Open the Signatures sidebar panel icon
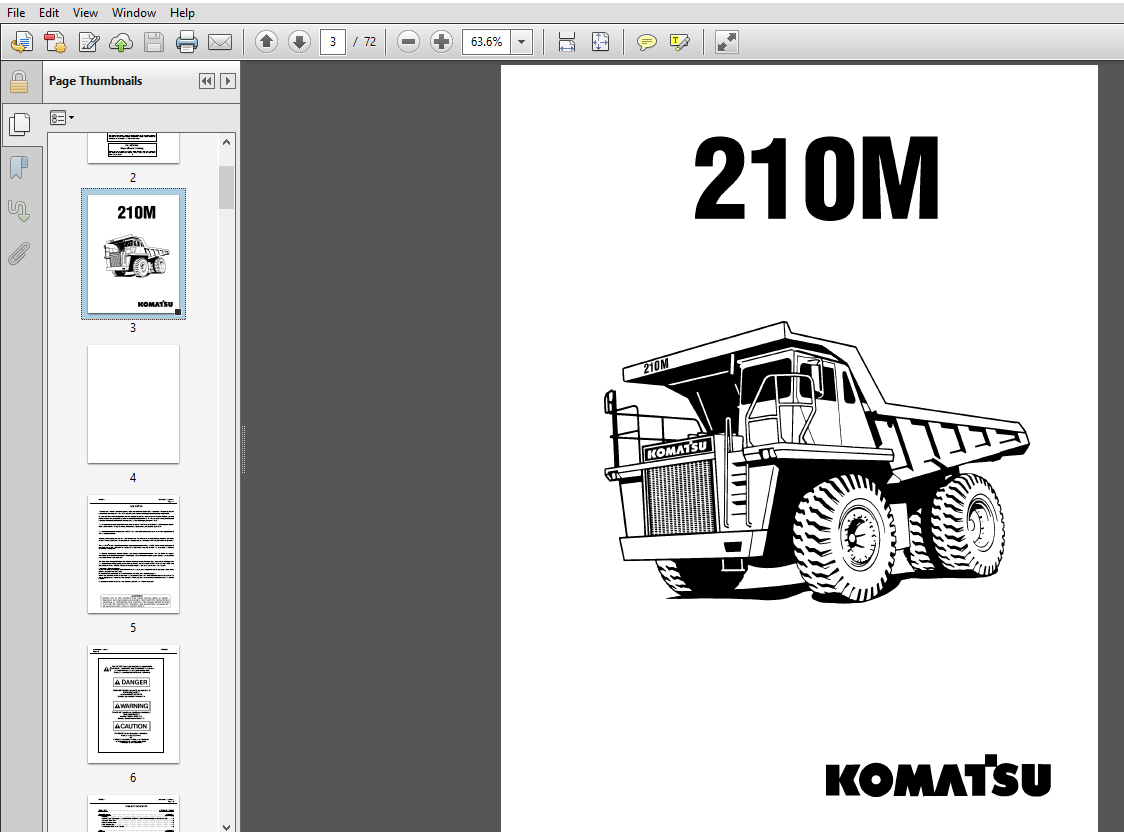Viewport: 1124px width, 832px height. pos(19,211)
